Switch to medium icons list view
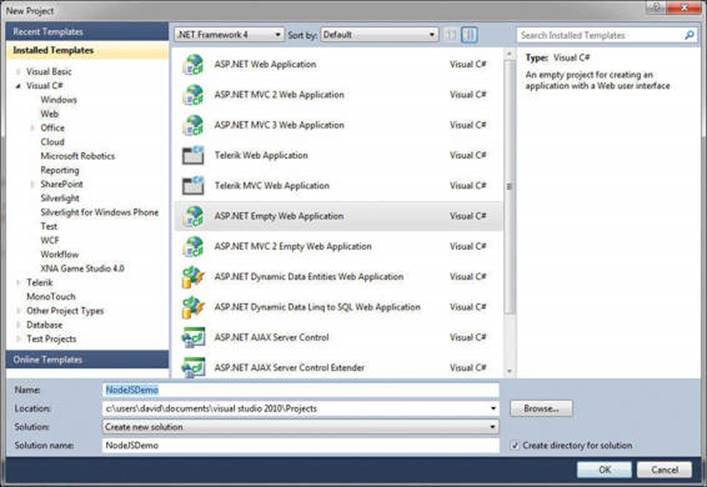 (469, 35)
